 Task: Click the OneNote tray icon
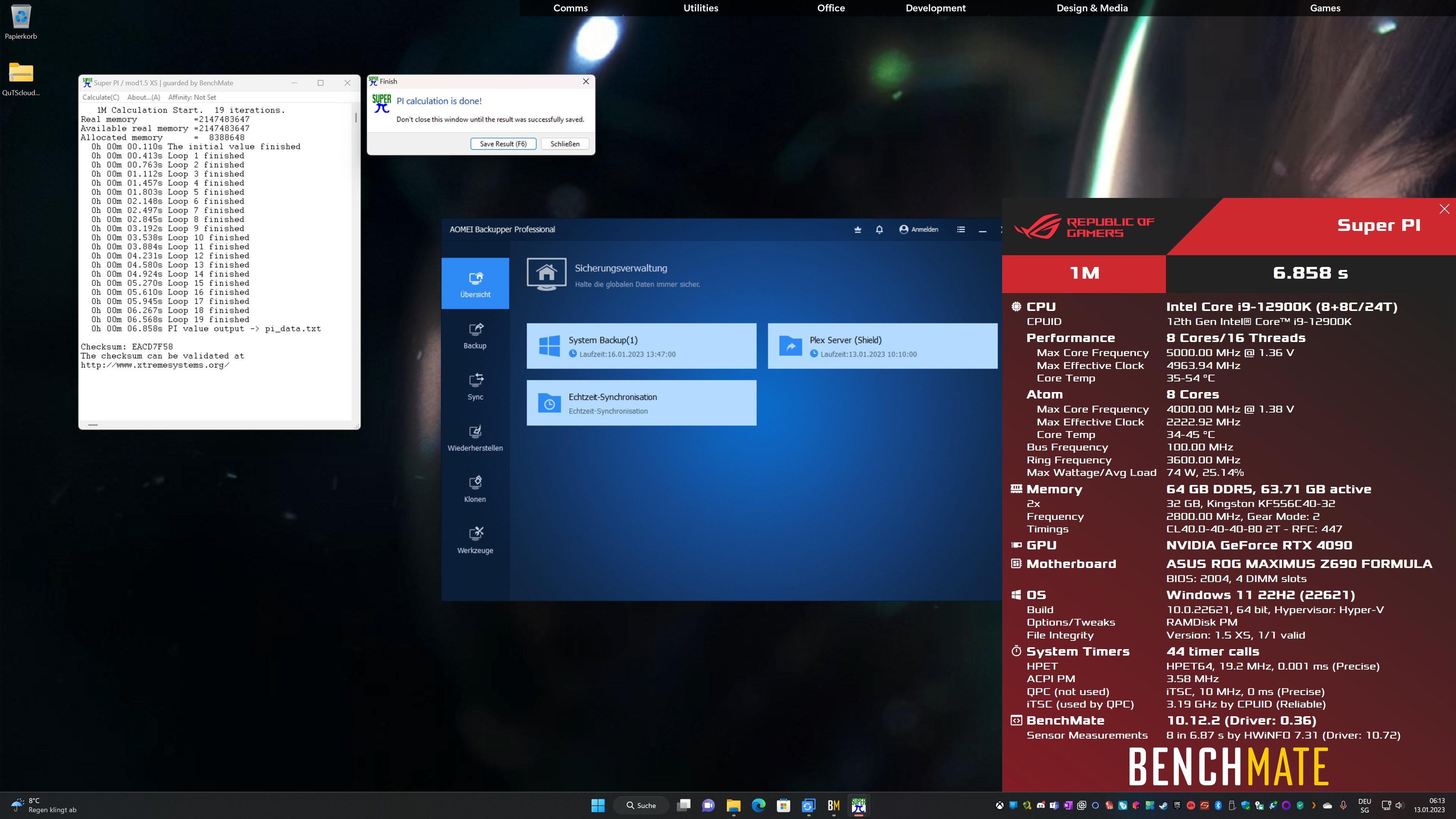point(1068,805)
